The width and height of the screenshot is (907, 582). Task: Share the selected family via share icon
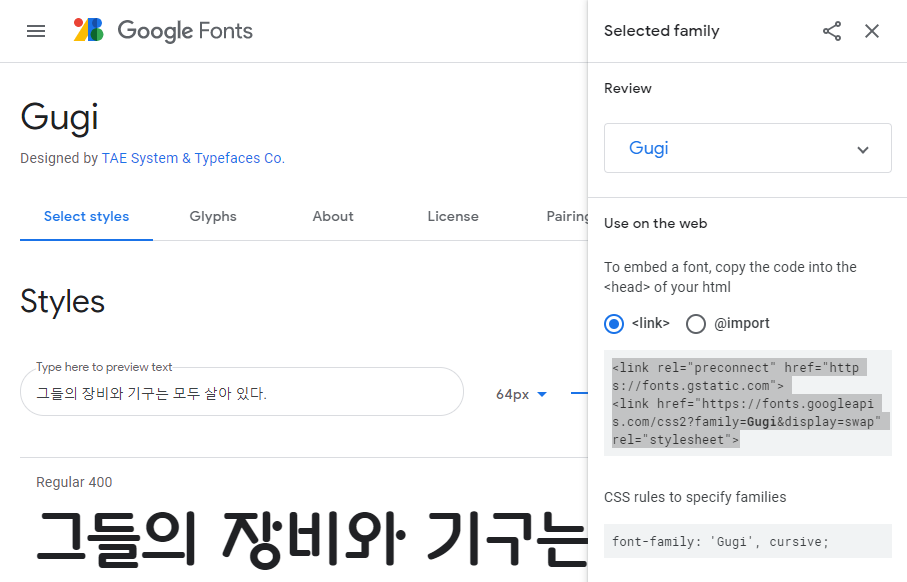tap(832, 31)
